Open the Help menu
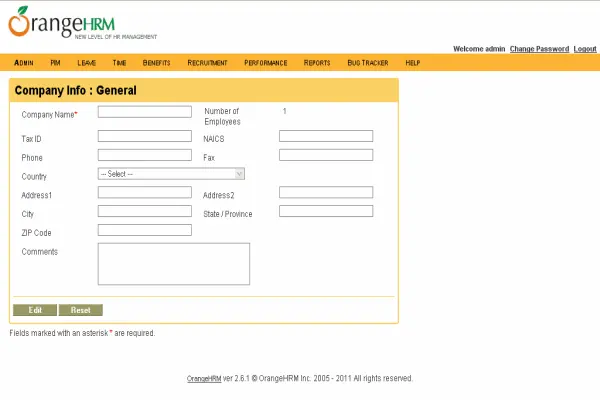This screenshot has height=400, width=600. [413, 63]
